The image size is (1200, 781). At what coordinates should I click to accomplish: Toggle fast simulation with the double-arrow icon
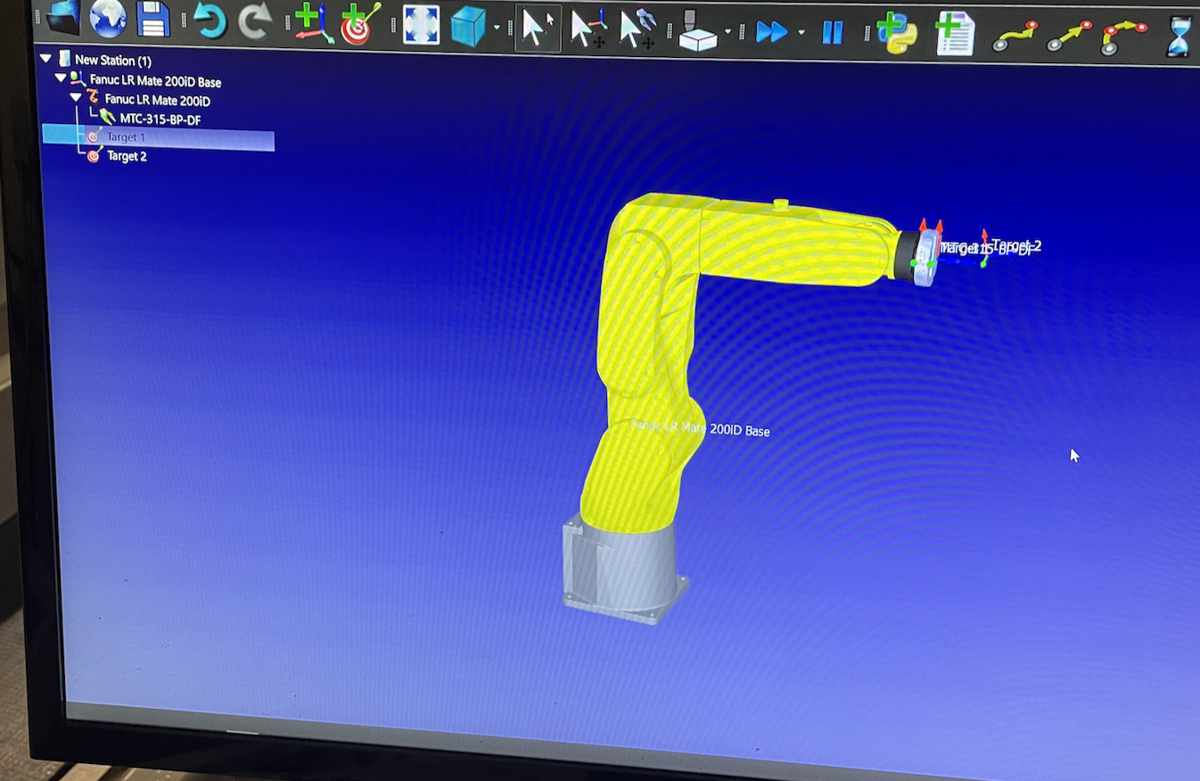tap(770, 33)
